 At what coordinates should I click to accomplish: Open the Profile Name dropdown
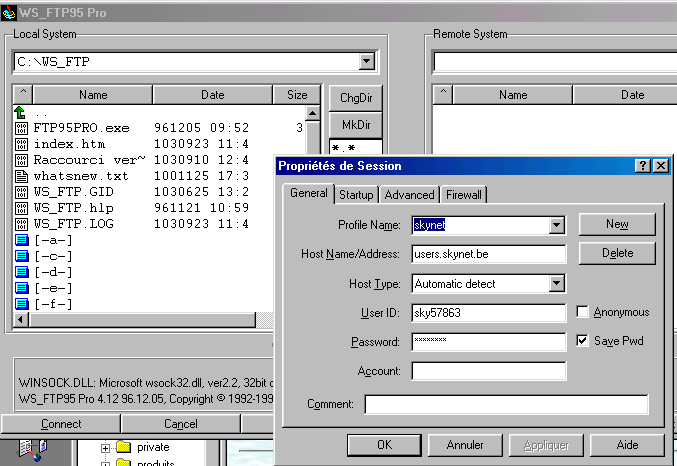pos(557,225)
